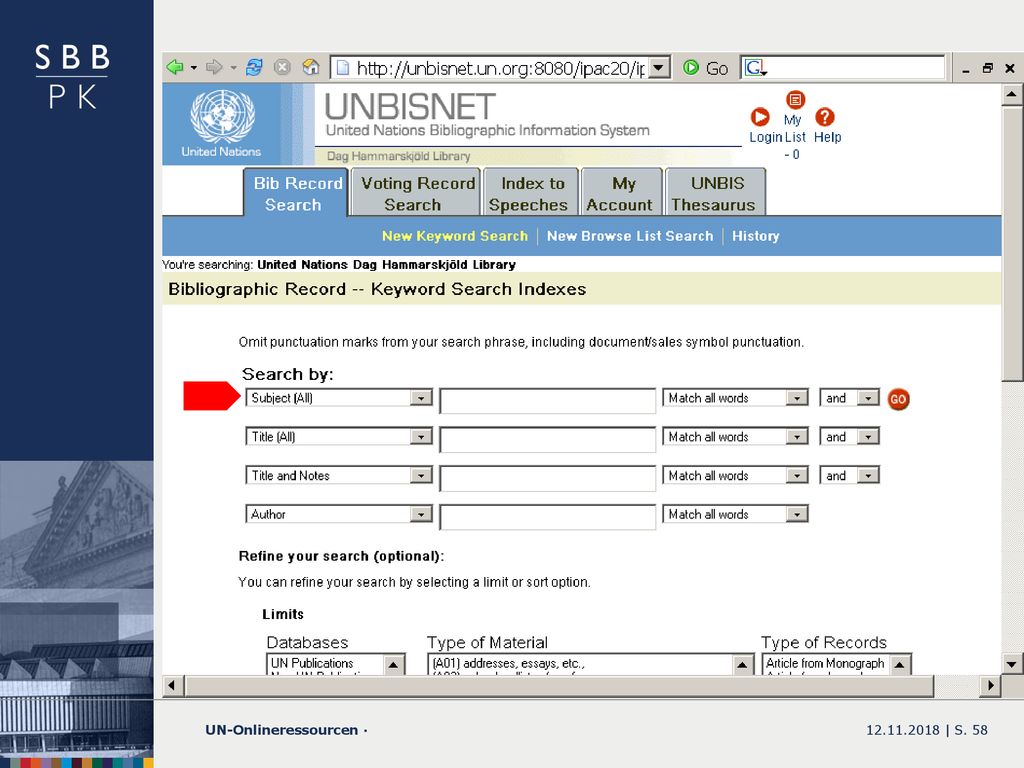Viewport: 1024px width, 768px height.
Task: Open Match all words dropdown in Title and Notes row
Action: point(797,475)
